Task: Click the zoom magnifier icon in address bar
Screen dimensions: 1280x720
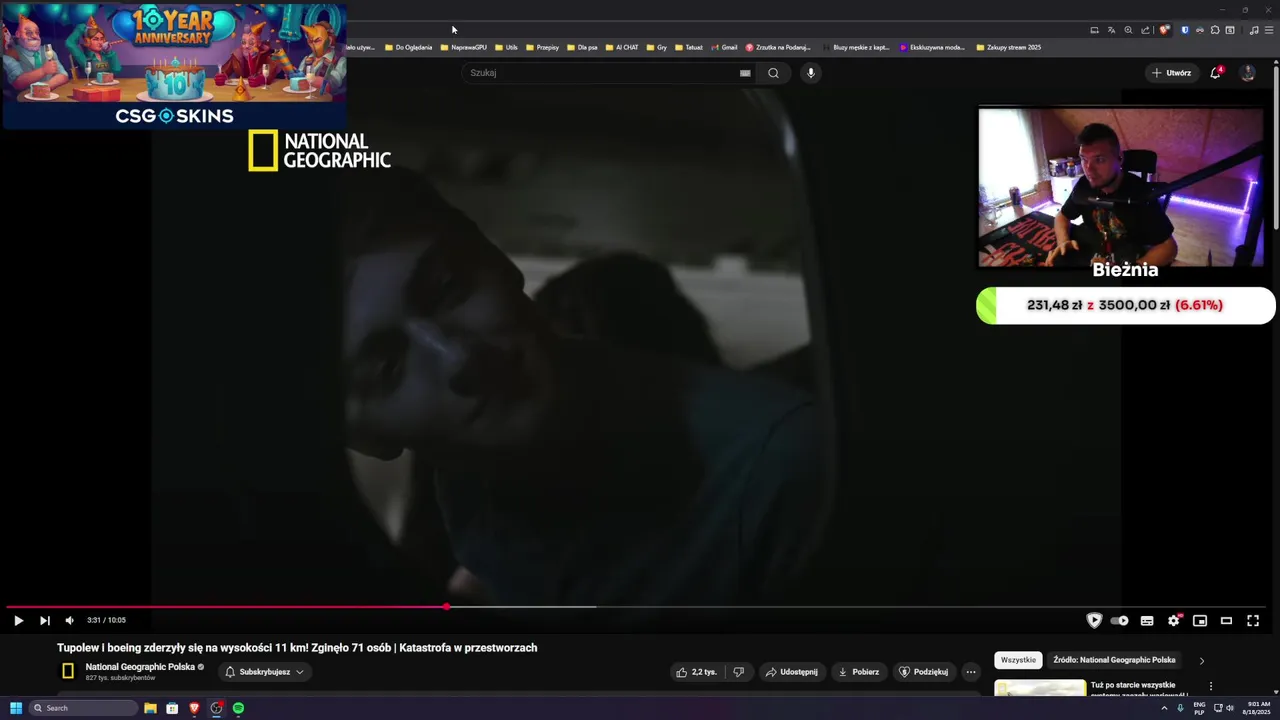Action: 1128,30
